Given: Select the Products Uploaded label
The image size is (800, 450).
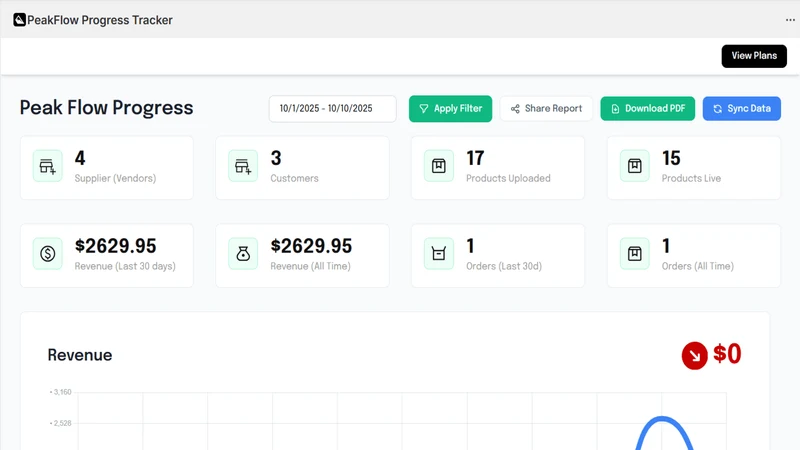Looking at the screenshot, I should pyautogui.click(x=508, y=178).
